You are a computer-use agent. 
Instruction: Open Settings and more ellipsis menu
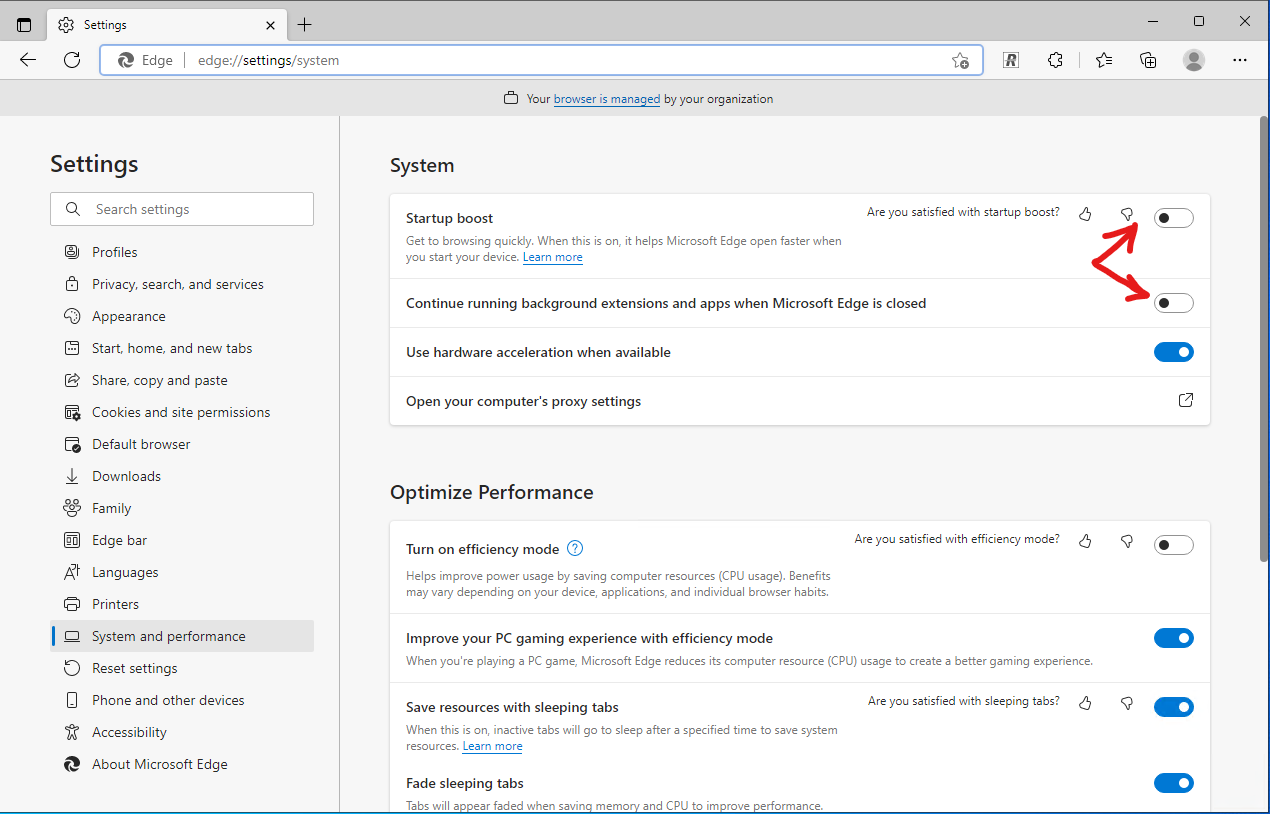(x=1240, y=60)
